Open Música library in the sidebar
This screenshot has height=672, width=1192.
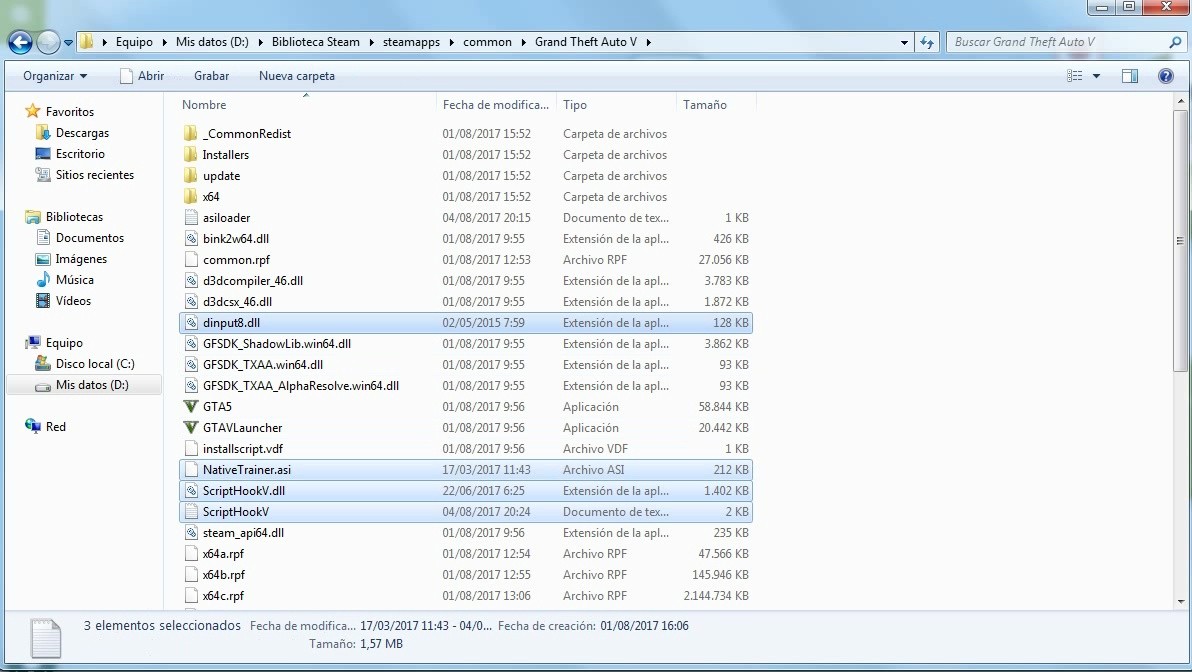74,280
